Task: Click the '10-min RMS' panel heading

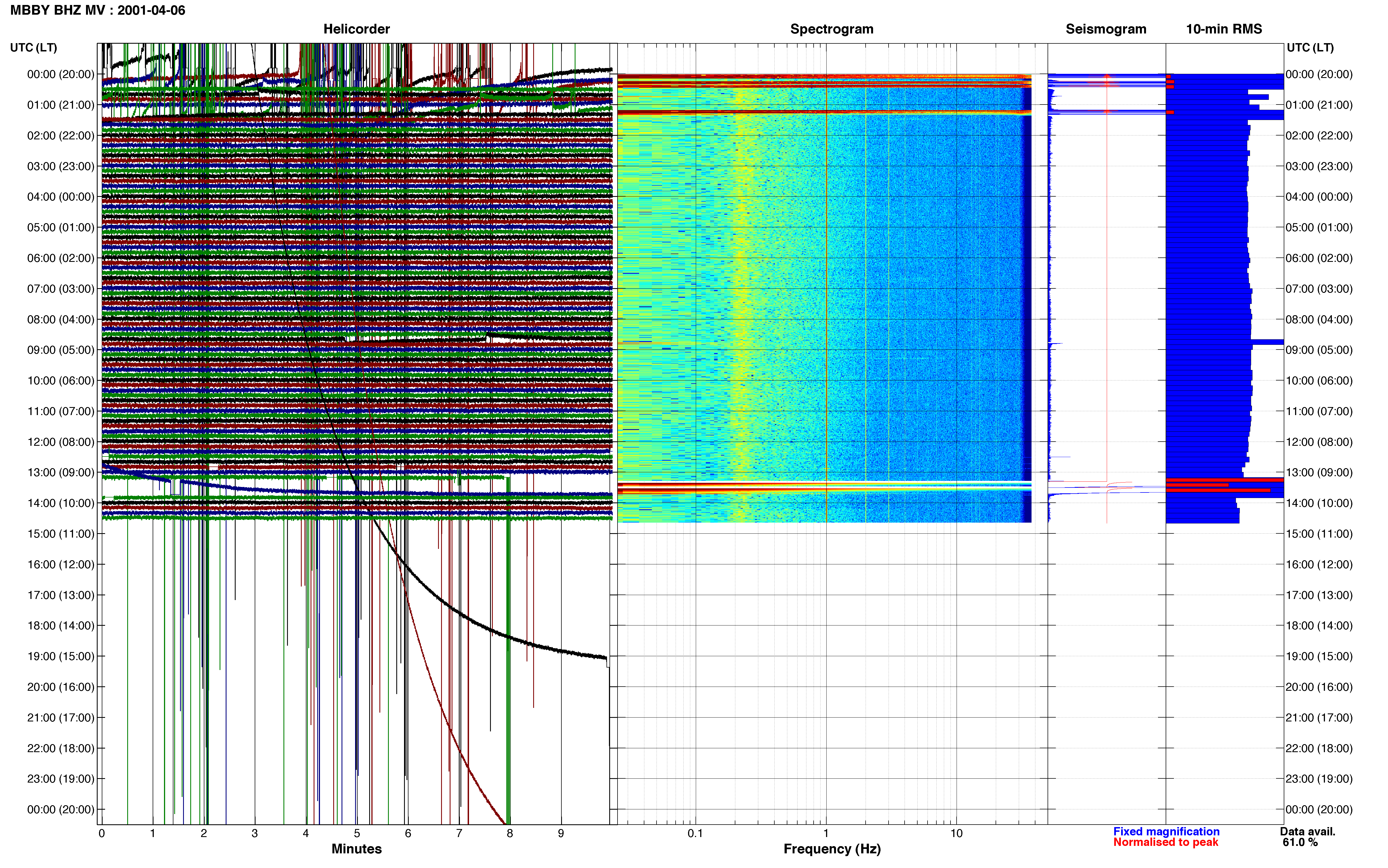Action: click(1224, 29)
